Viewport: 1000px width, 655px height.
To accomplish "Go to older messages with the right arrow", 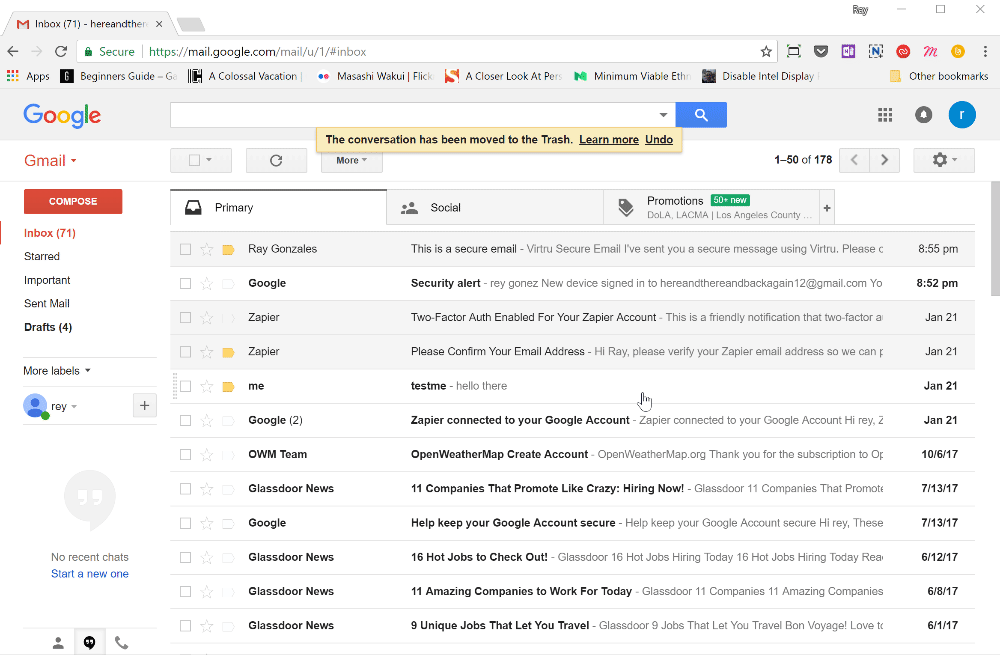I will 885,160.
